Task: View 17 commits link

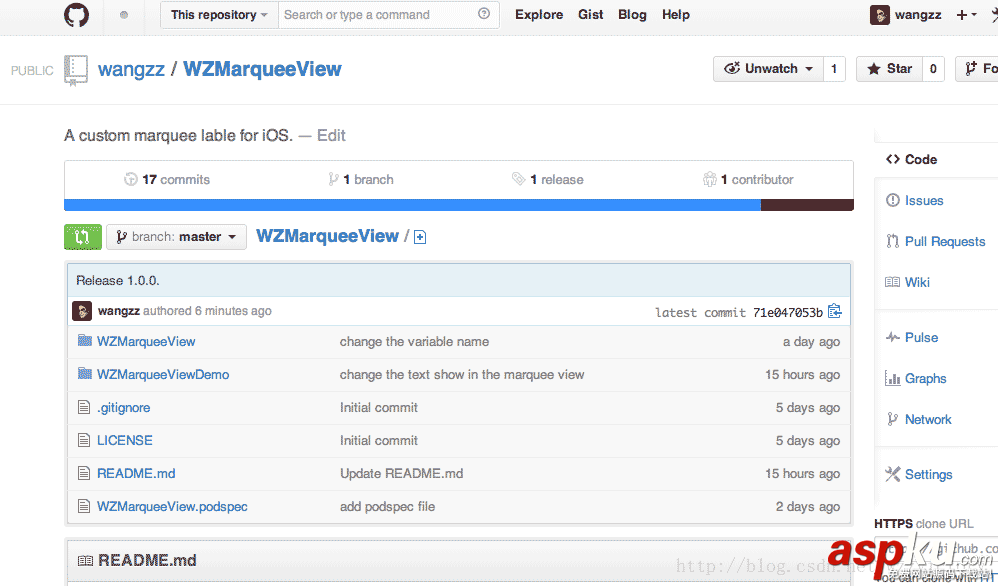Action: click(167, 179)
